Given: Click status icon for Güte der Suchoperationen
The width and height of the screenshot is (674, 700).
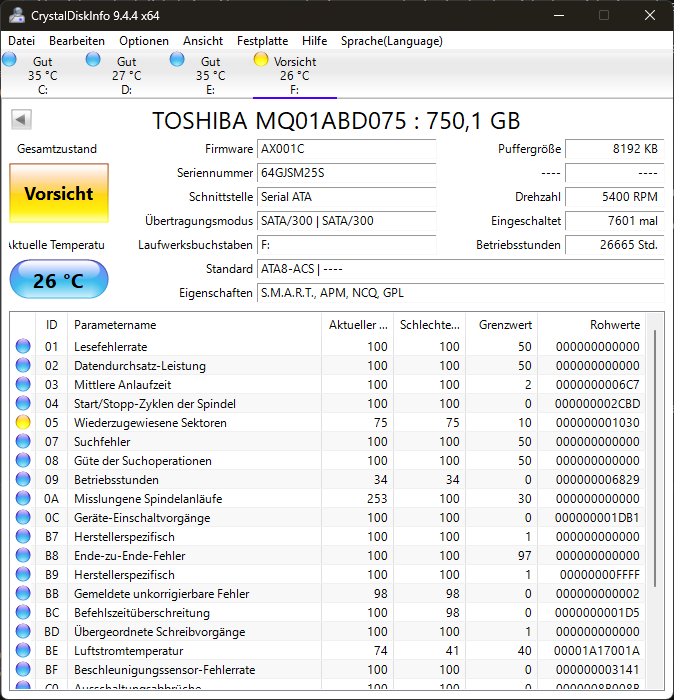Looking at the screenshot, I should pos(23,460).
